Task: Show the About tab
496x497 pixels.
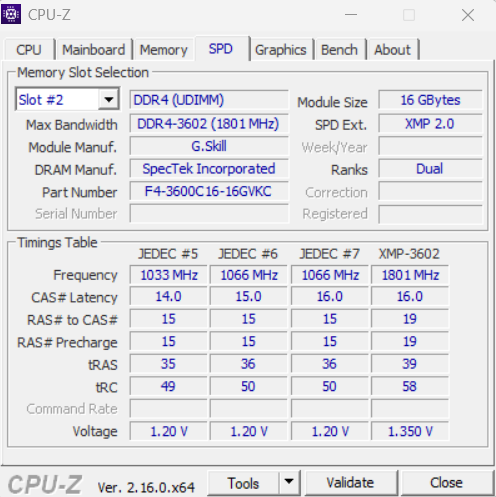Action: point(392,50)
